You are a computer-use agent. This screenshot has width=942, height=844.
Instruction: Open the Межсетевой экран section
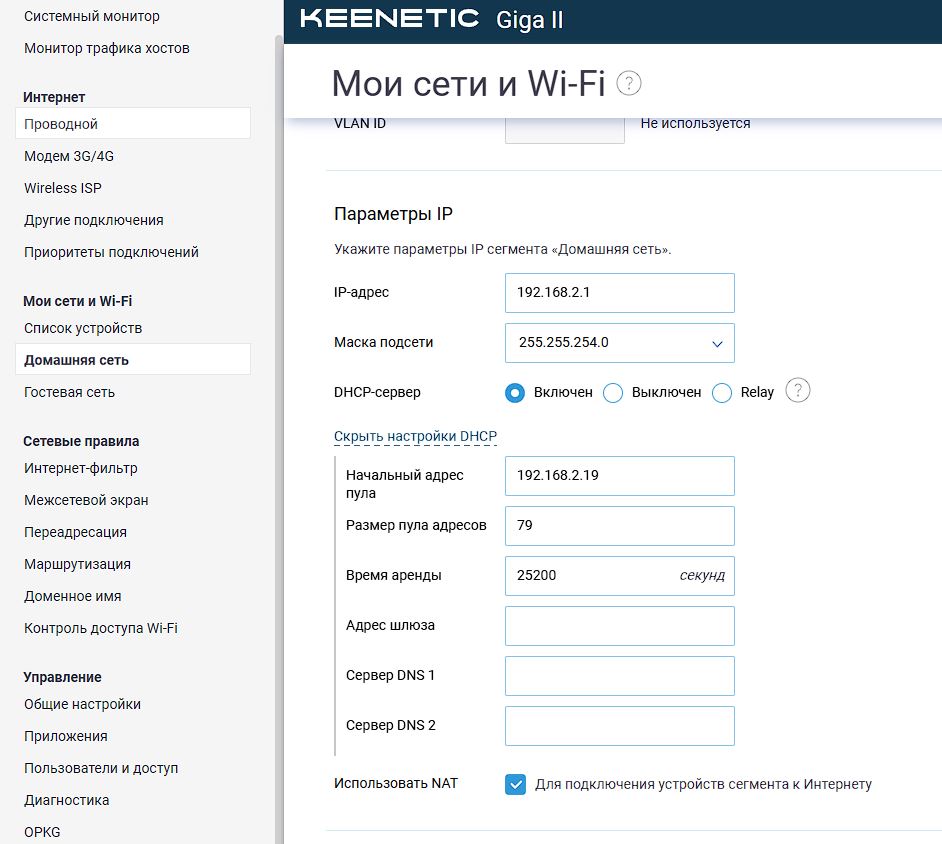coord(86,500)
